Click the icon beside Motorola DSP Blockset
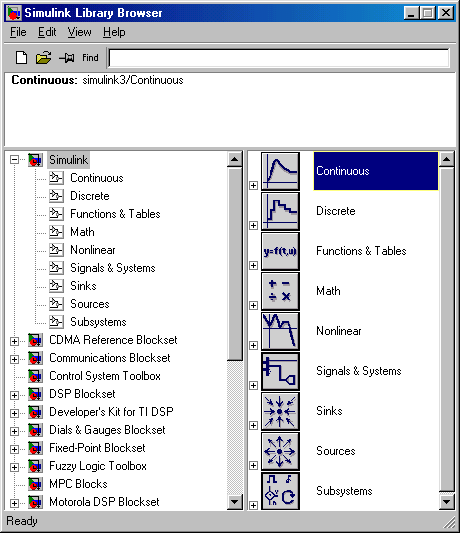The image size is (460, 533). coord(35,502)
